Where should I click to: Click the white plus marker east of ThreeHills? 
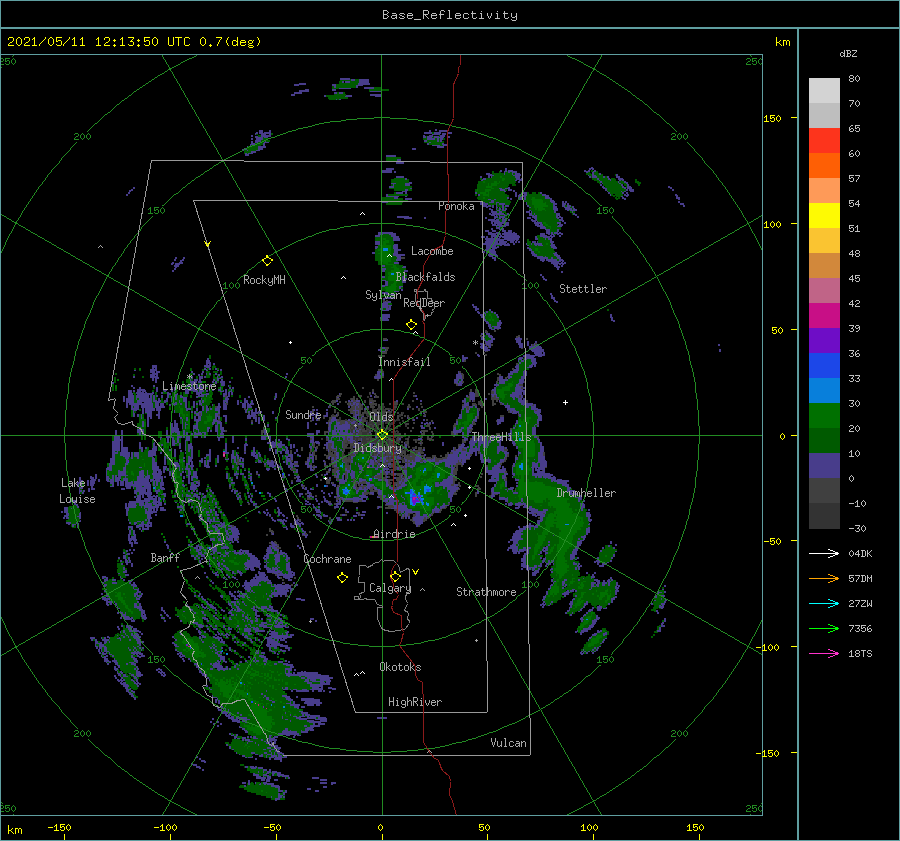coord(565,402)
